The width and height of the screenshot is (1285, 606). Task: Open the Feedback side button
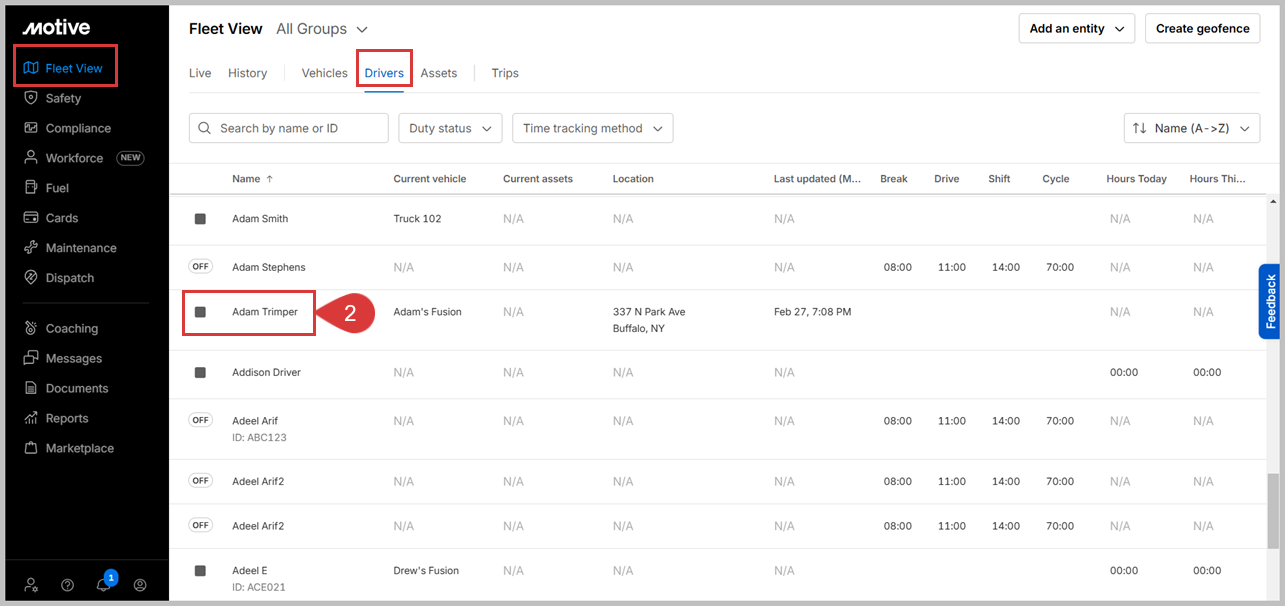[1270, 301]
